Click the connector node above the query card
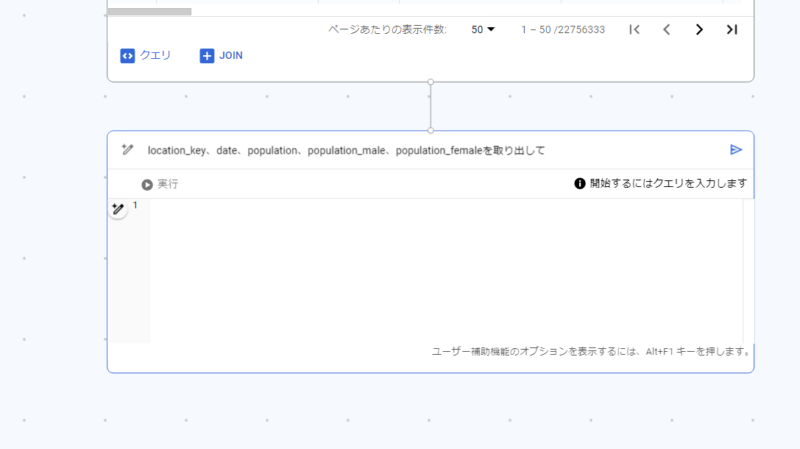This screenshot has height=449, width=800. coord(431,131)
